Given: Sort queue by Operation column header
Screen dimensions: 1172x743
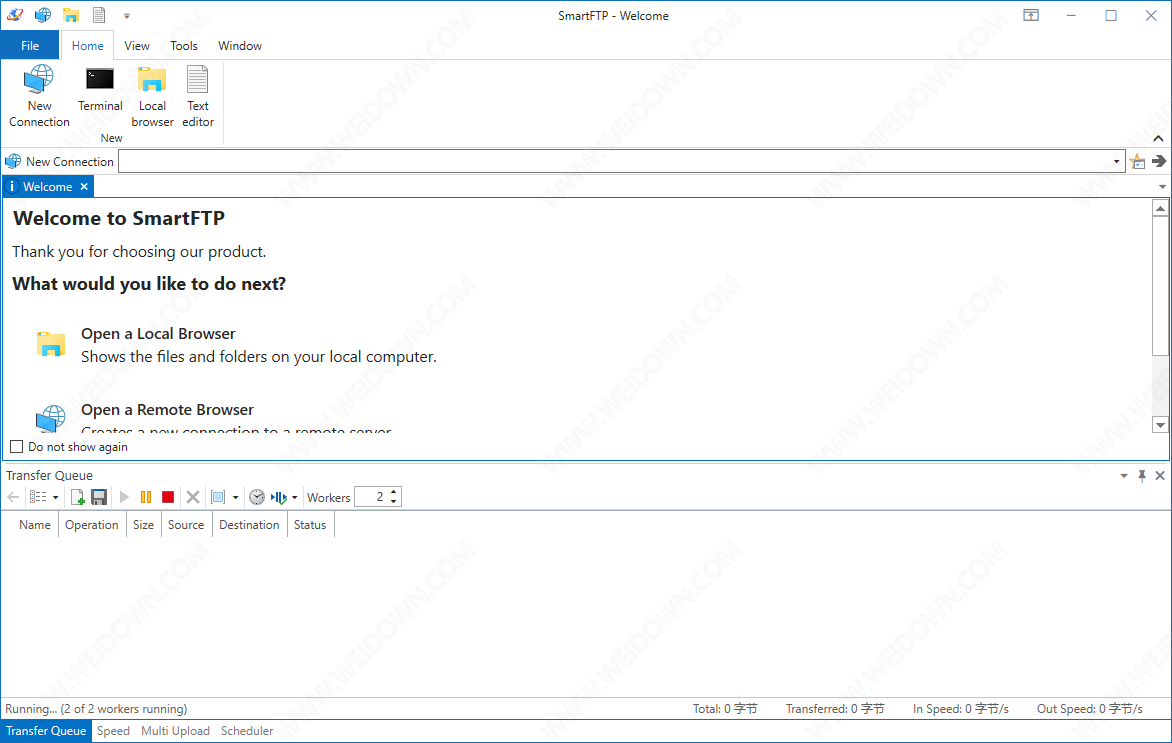Looking at the screenshot, I should 92,525.
